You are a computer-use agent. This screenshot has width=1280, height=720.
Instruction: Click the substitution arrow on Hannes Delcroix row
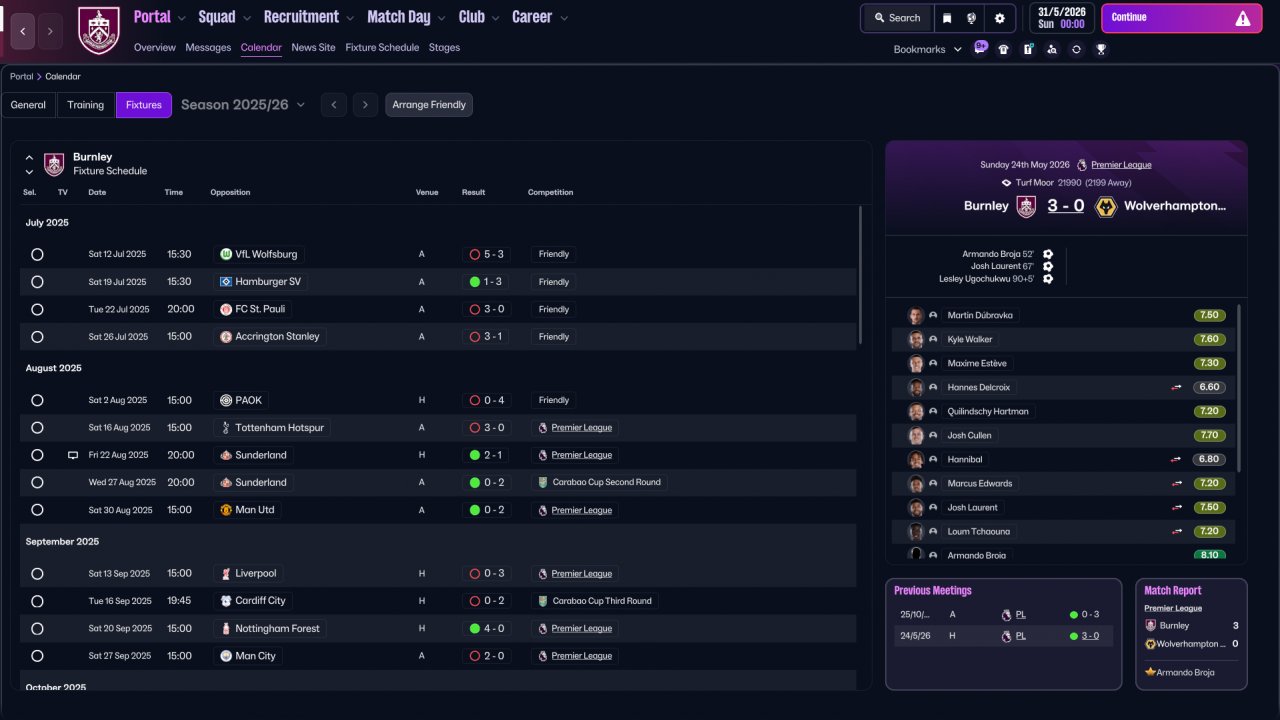coord(1177,387)
